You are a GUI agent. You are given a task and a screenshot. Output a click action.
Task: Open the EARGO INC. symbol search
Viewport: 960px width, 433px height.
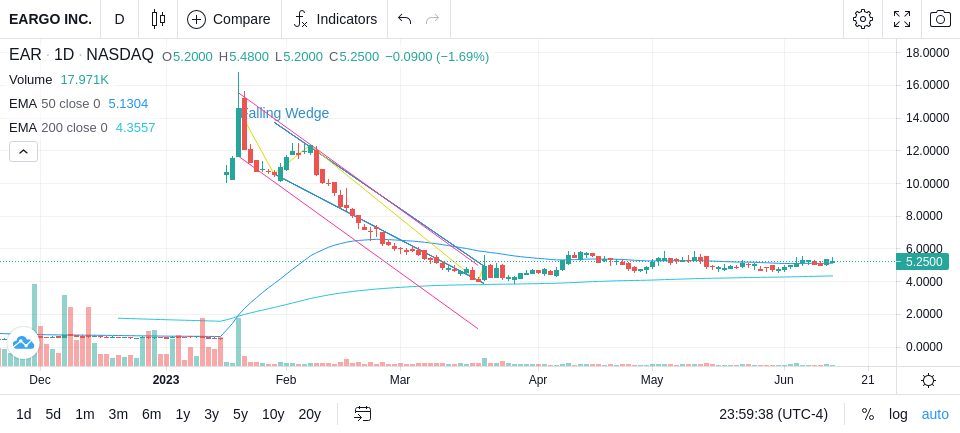coord(50,19)
